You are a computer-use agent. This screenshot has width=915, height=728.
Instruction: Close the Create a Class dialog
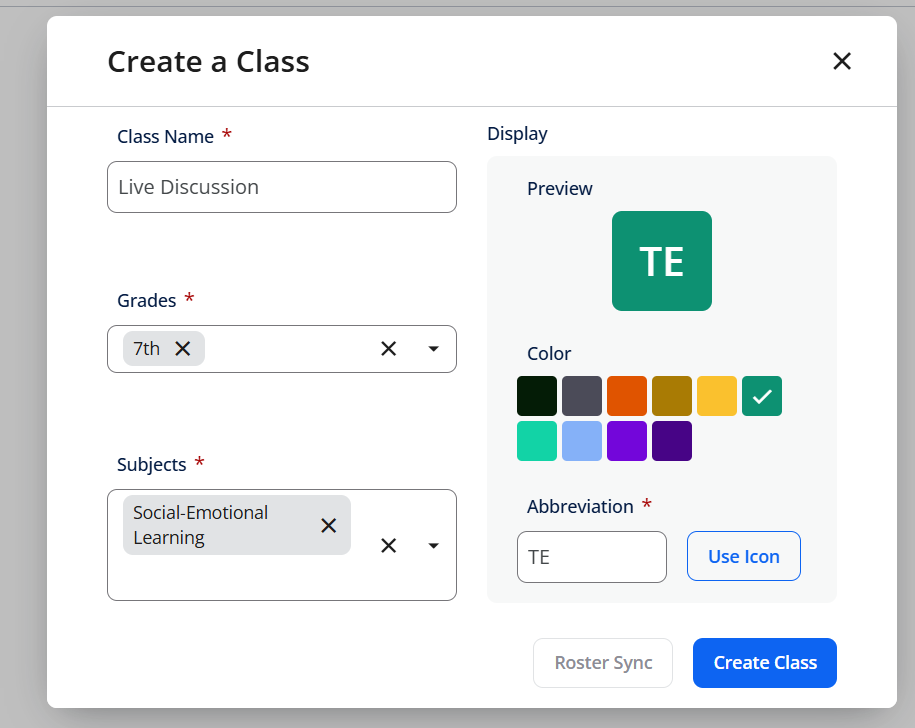pyautogui.click(x=841, y=61)
